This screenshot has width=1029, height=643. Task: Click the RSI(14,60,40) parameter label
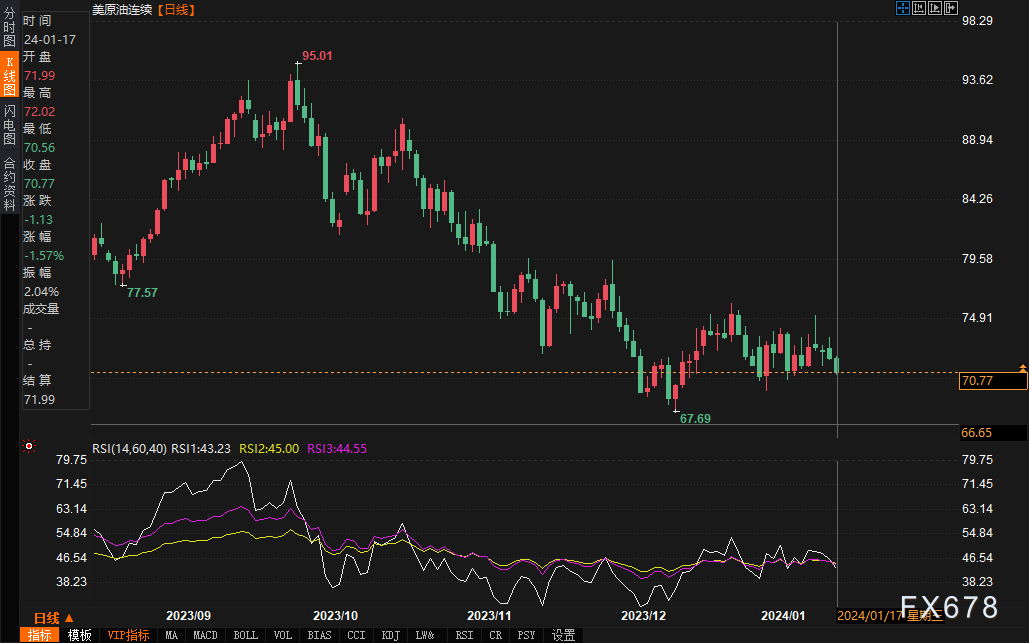[x=129, y=449]
